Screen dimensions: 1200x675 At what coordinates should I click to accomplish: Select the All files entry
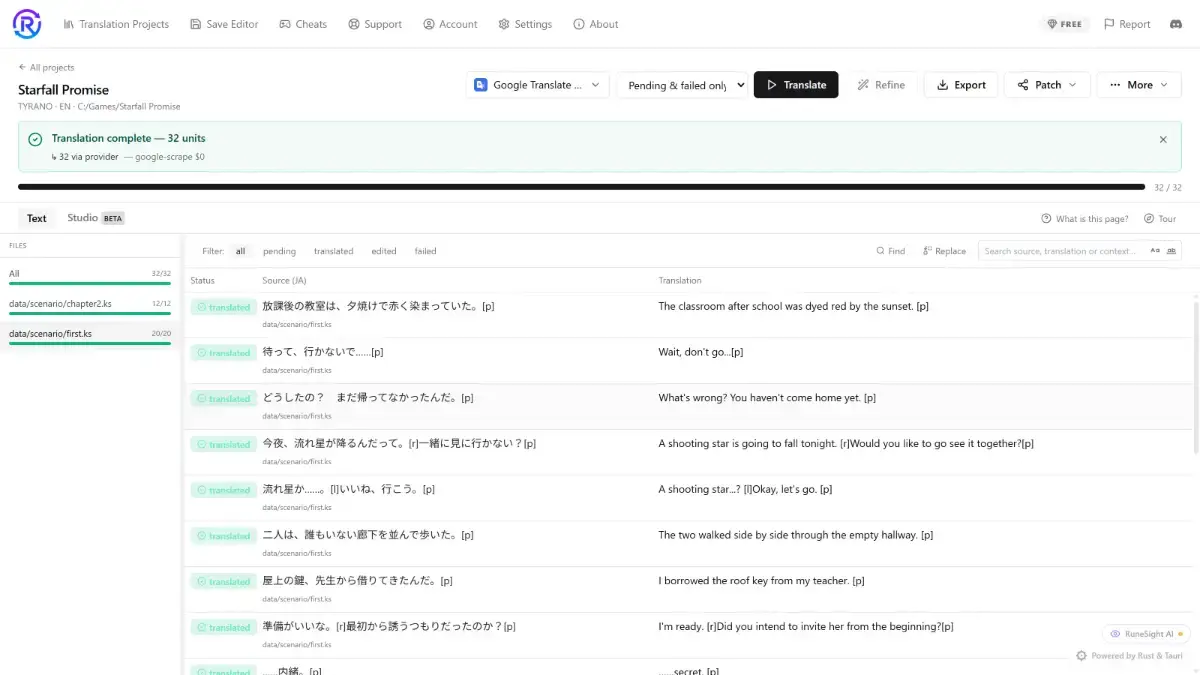point(90,275)
